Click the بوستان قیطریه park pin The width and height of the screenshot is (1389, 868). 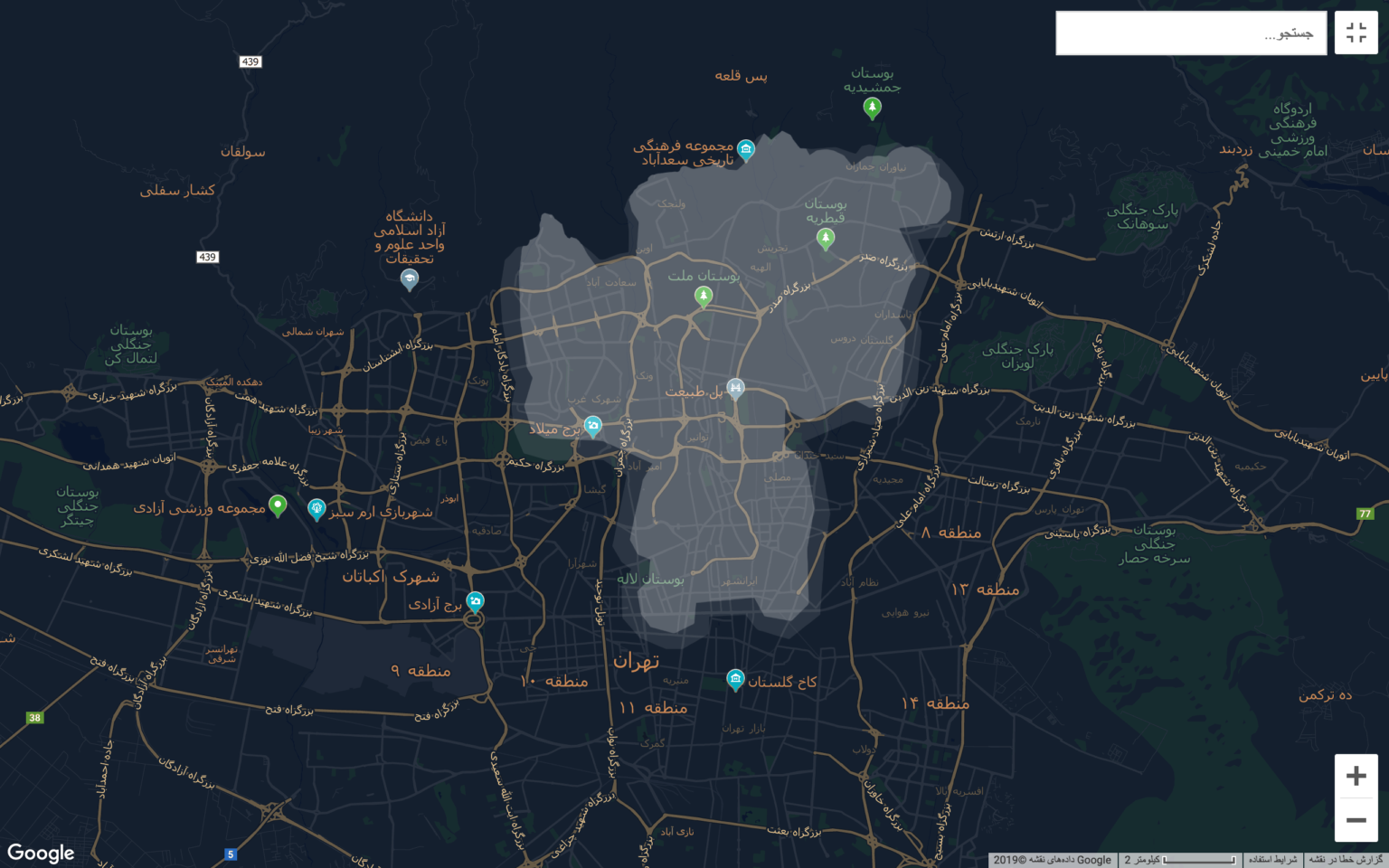825,239
